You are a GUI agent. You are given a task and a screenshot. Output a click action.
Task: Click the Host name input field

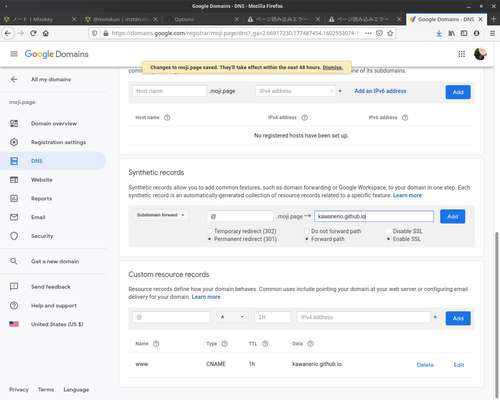[x=169, y=91]
